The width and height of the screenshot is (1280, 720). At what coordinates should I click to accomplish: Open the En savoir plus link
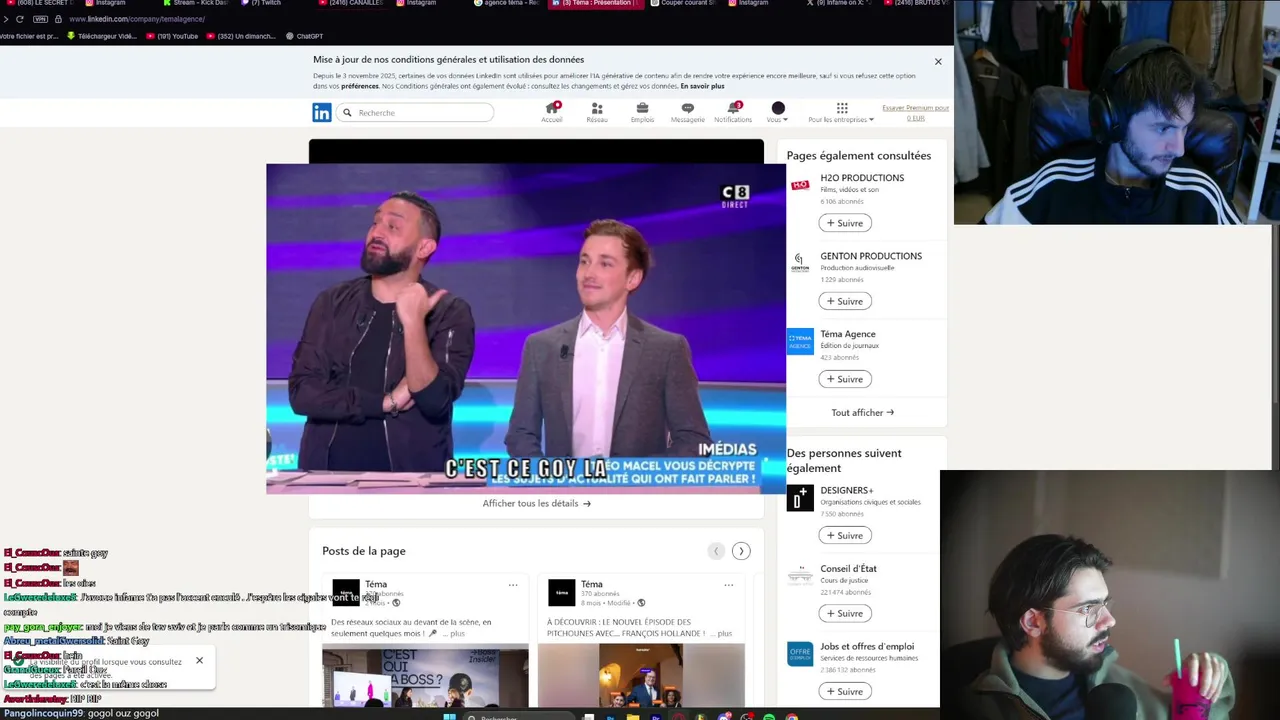click(x=702, y=86)
